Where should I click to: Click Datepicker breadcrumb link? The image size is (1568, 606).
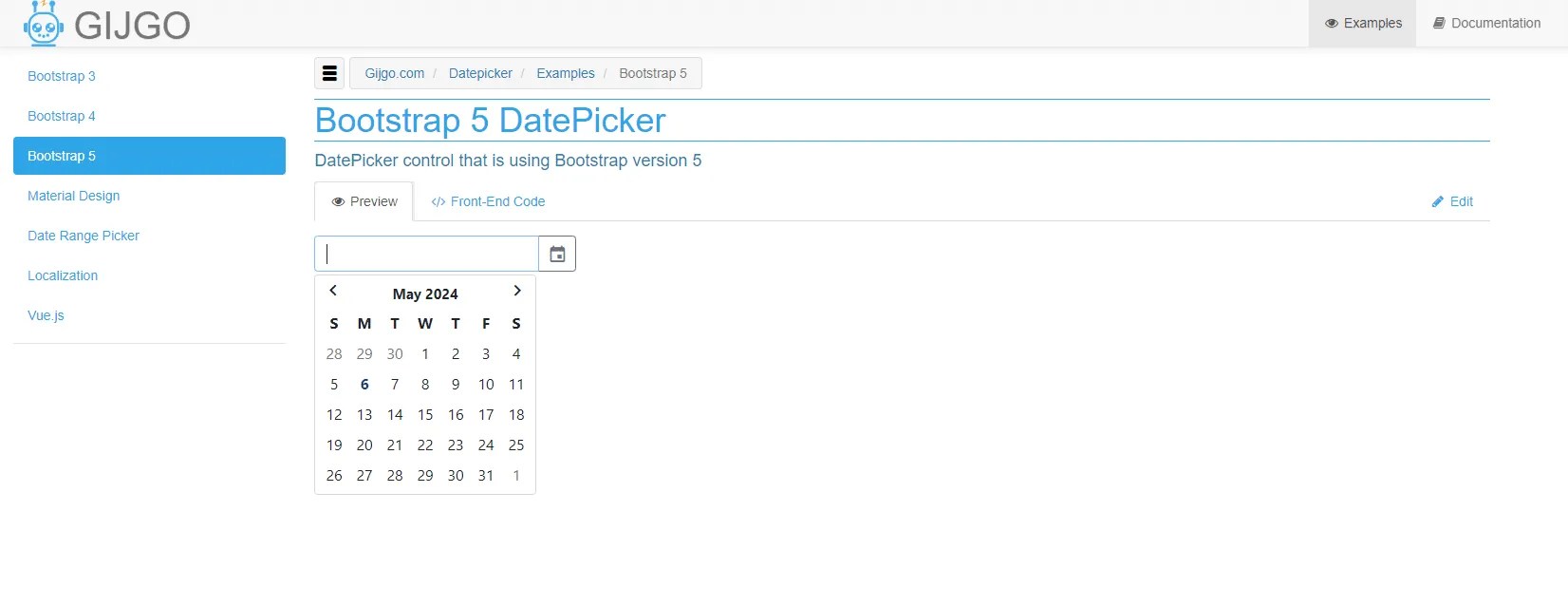(480, 73)
